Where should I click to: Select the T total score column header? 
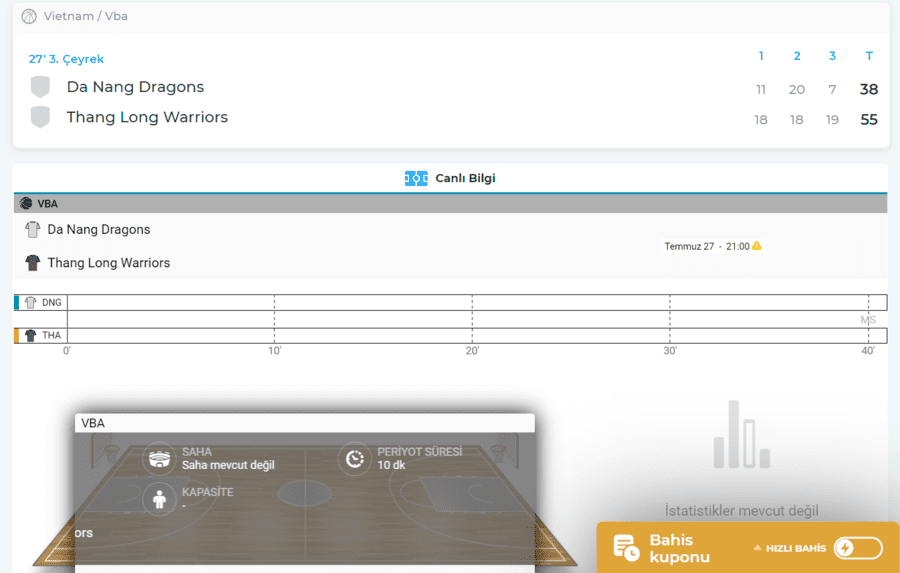click(x=869, y=56)
